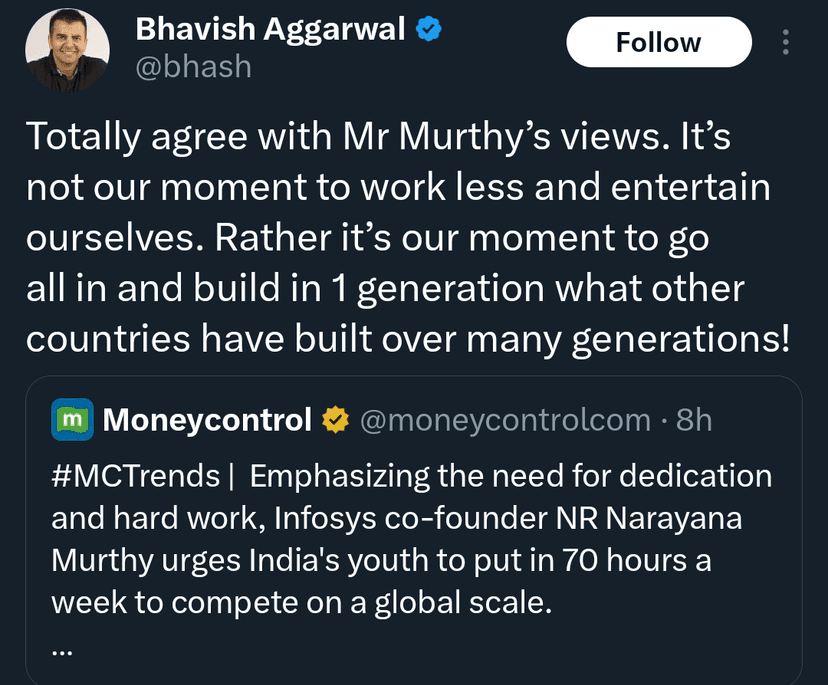Open the @bhash handle link
The image size is (828, 685).
(193, 66)
